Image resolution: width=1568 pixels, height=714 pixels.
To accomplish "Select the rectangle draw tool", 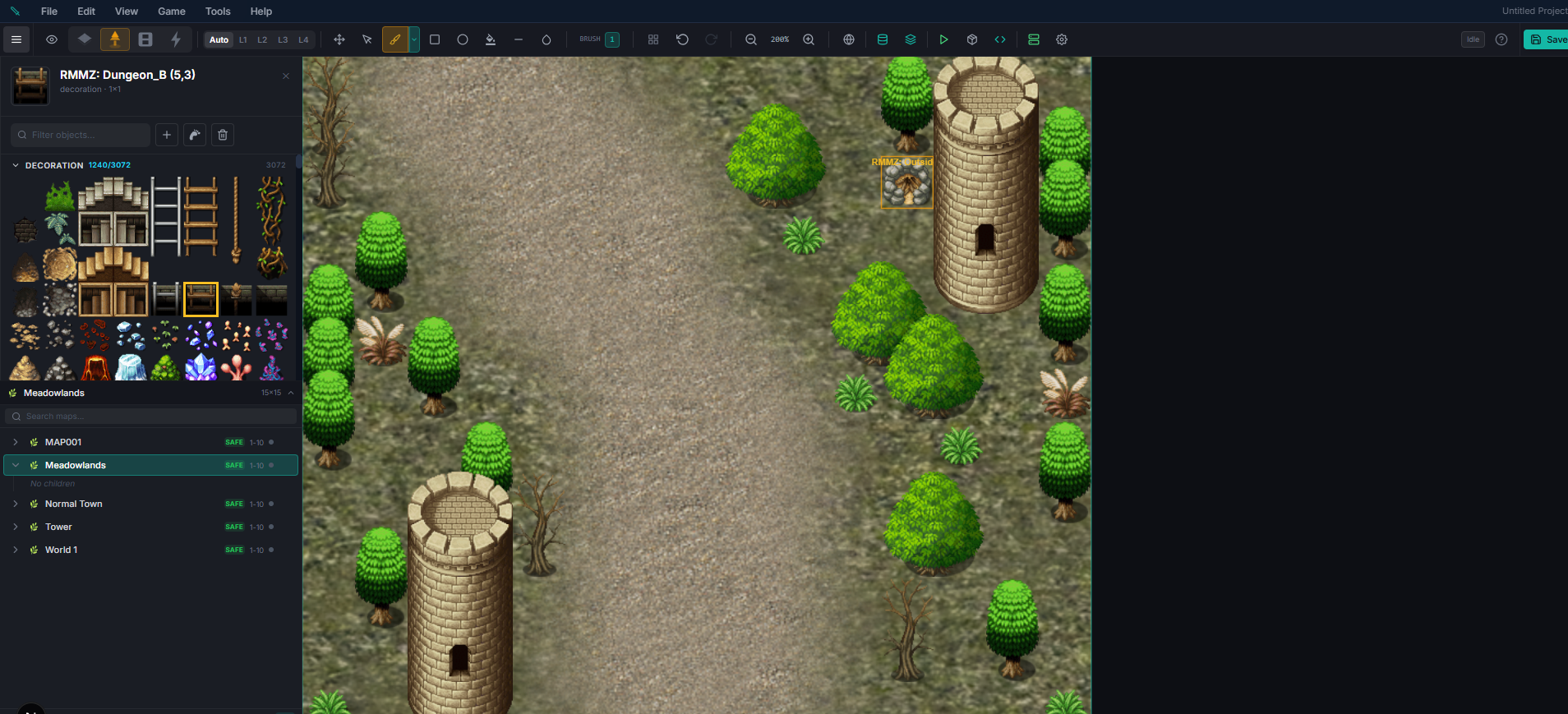I will 435,39.
